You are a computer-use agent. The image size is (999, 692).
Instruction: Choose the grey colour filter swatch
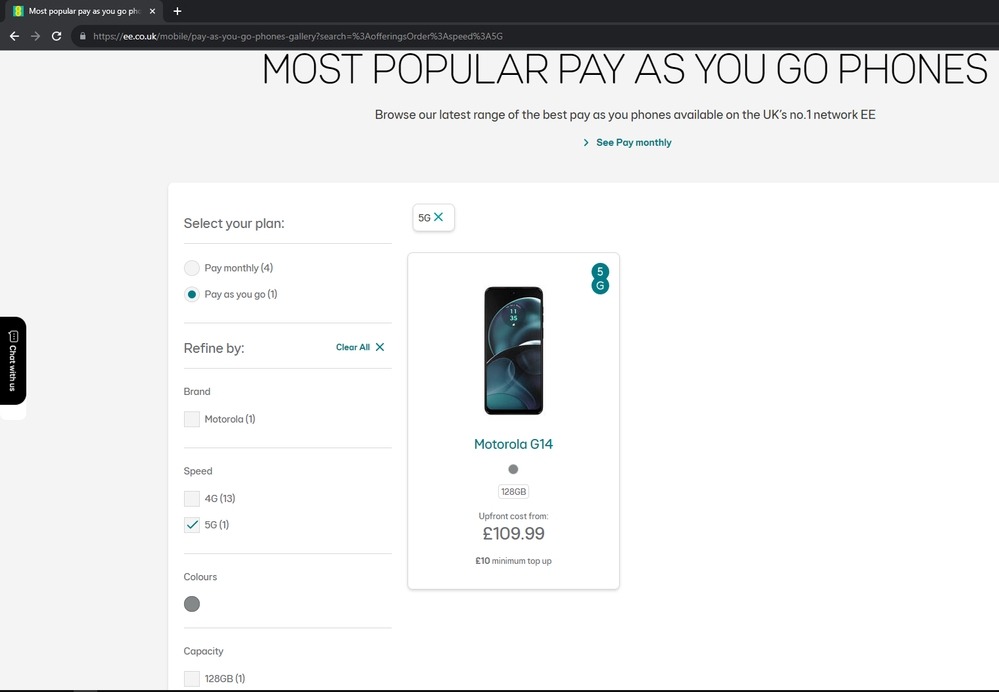click(192, 604)
